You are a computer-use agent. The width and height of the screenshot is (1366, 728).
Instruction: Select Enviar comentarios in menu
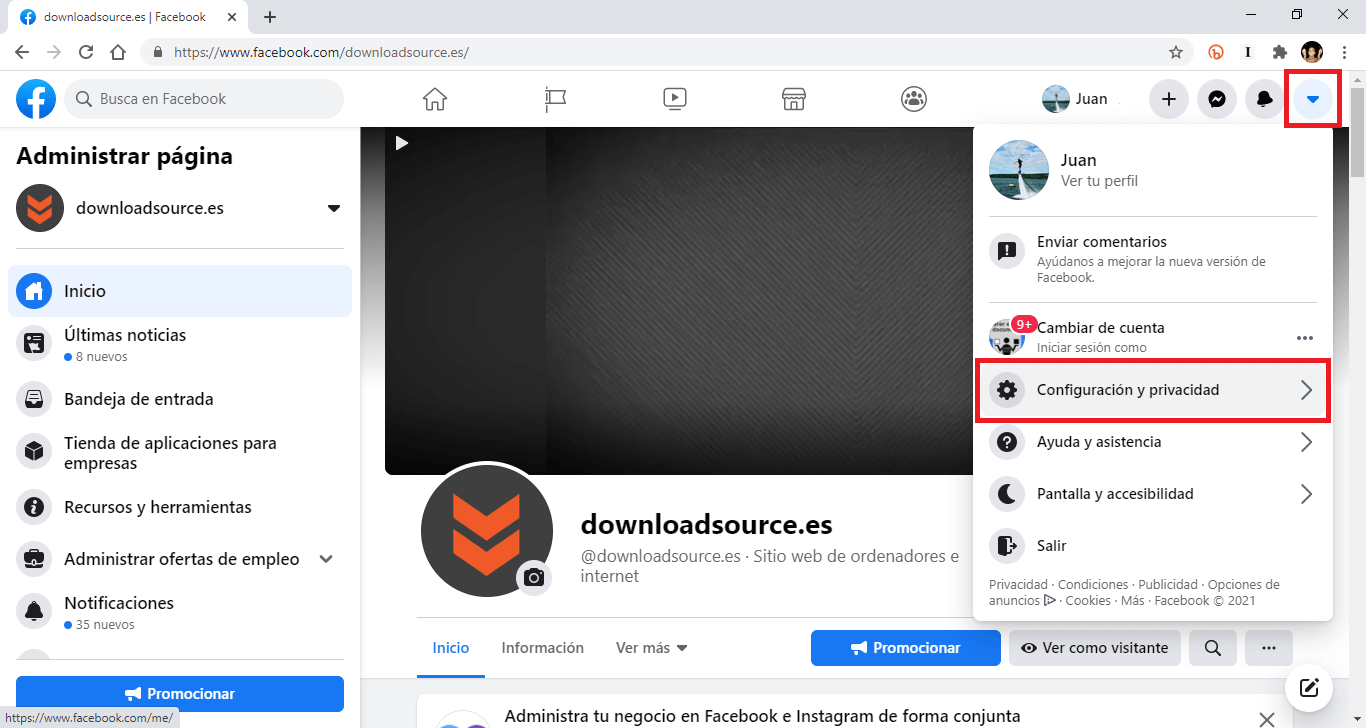point(1153,259)
